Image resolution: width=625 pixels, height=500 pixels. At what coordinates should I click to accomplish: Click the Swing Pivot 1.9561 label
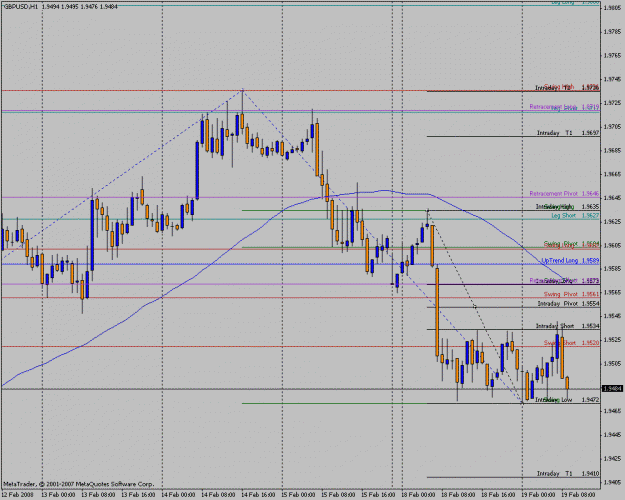tap(571, 294)
